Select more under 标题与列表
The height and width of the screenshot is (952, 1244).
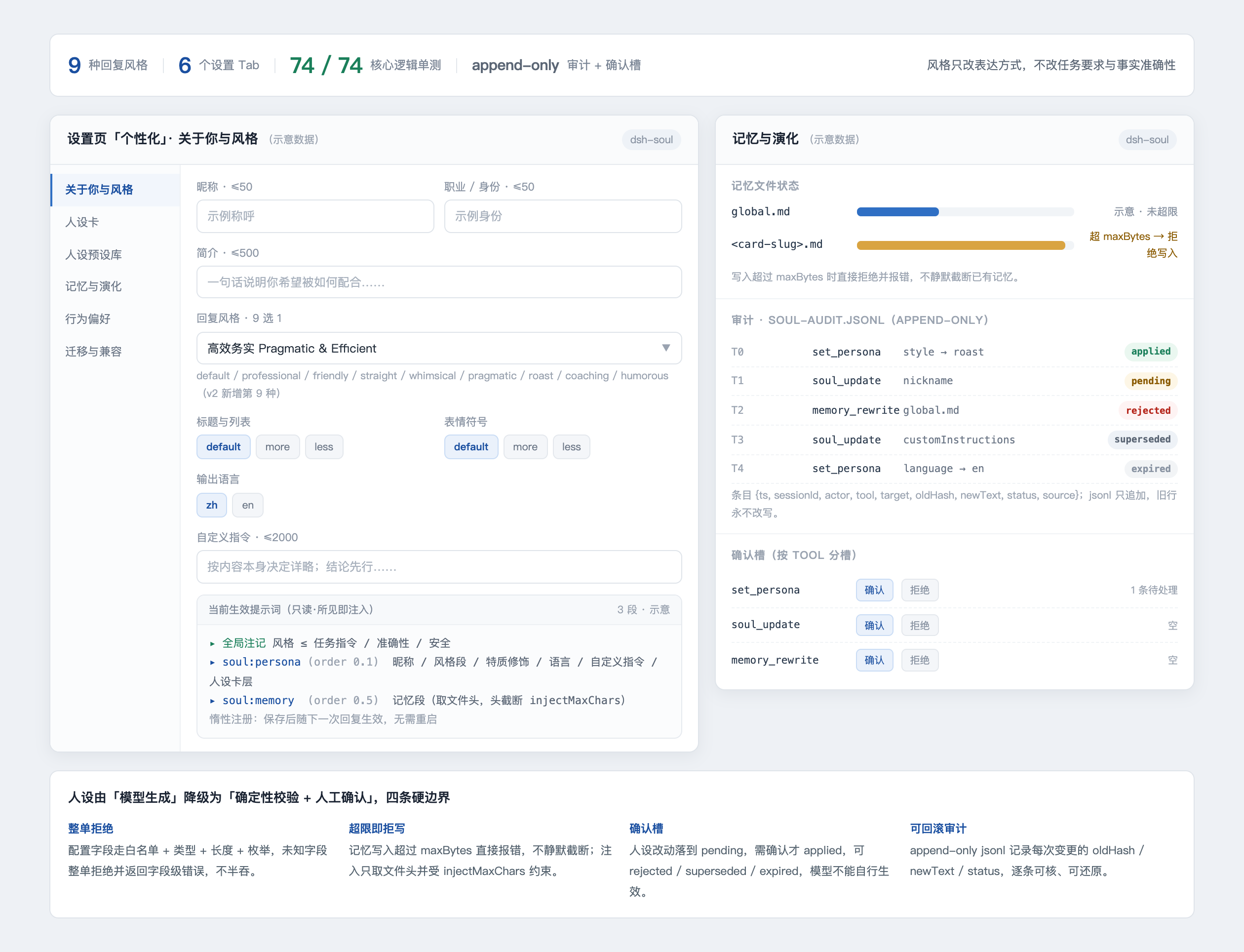click(x=277, y=446)
